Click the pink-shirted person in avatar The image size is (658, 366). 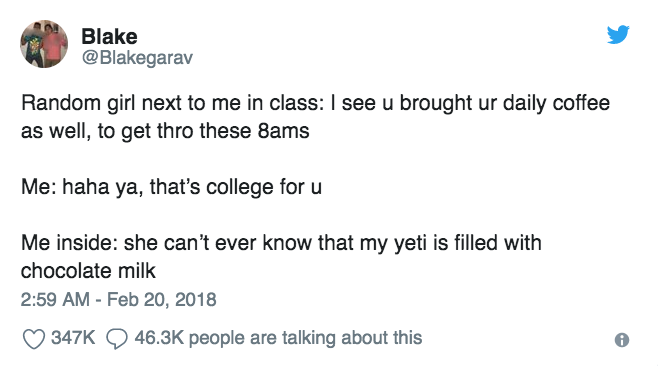pyautogui.click(x=53, y=44)
